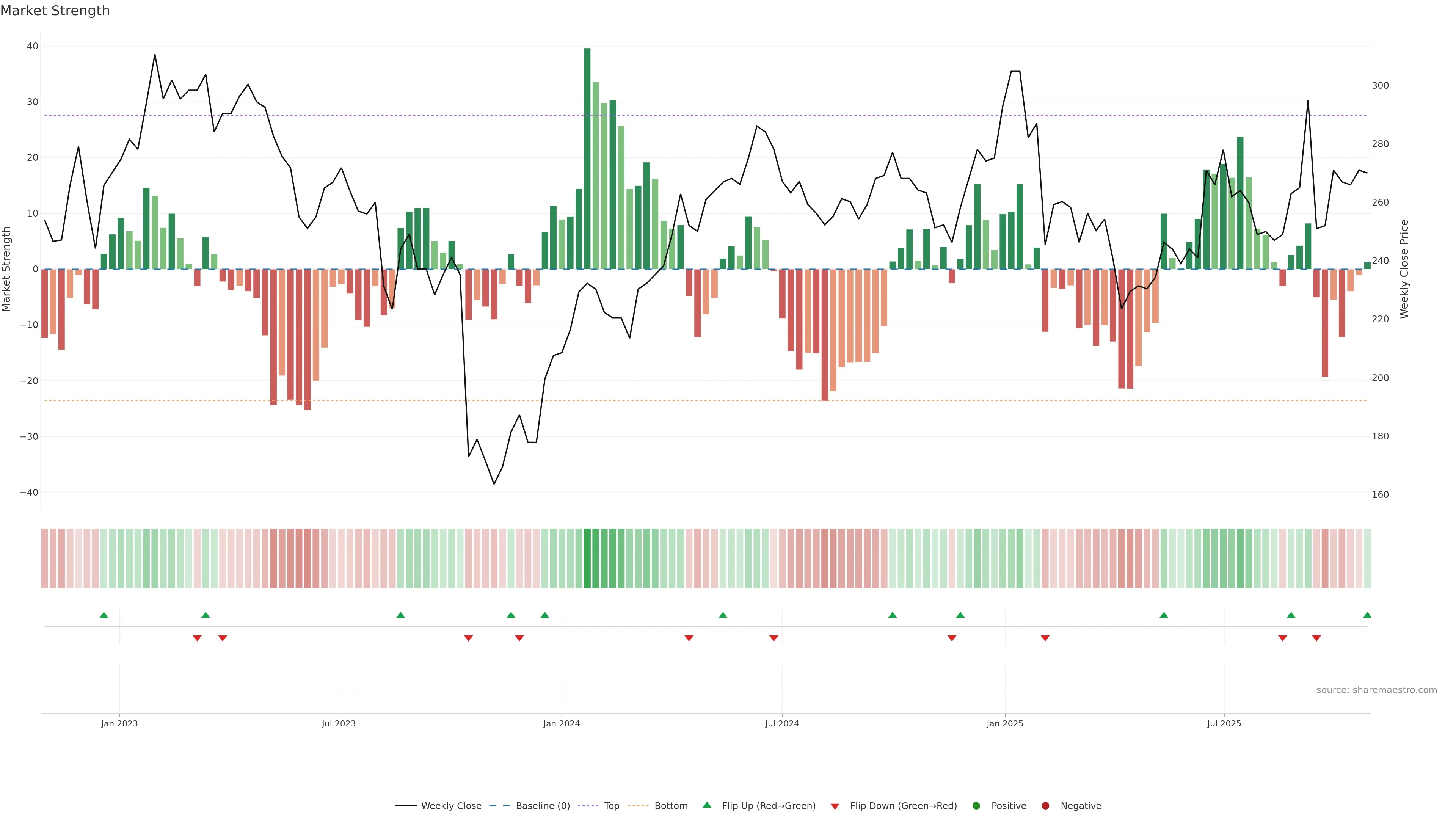Click the rightmost green flip-up triangle marker

[x=1367, y=615]
